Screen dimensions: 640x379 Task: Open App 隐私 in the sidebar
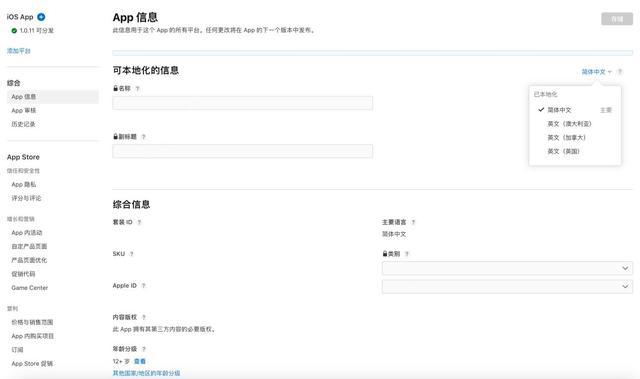[24, 184]
